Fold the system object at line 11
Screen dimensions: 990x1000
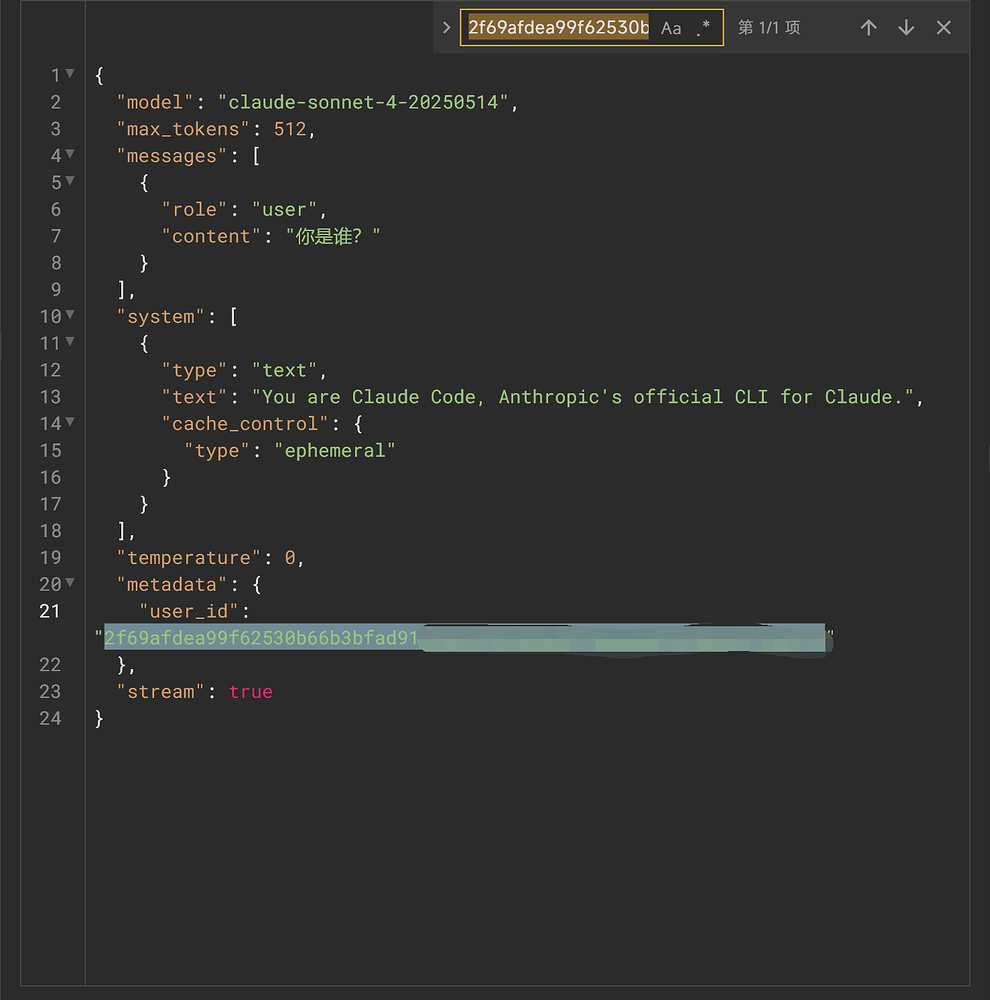(70, 341)
